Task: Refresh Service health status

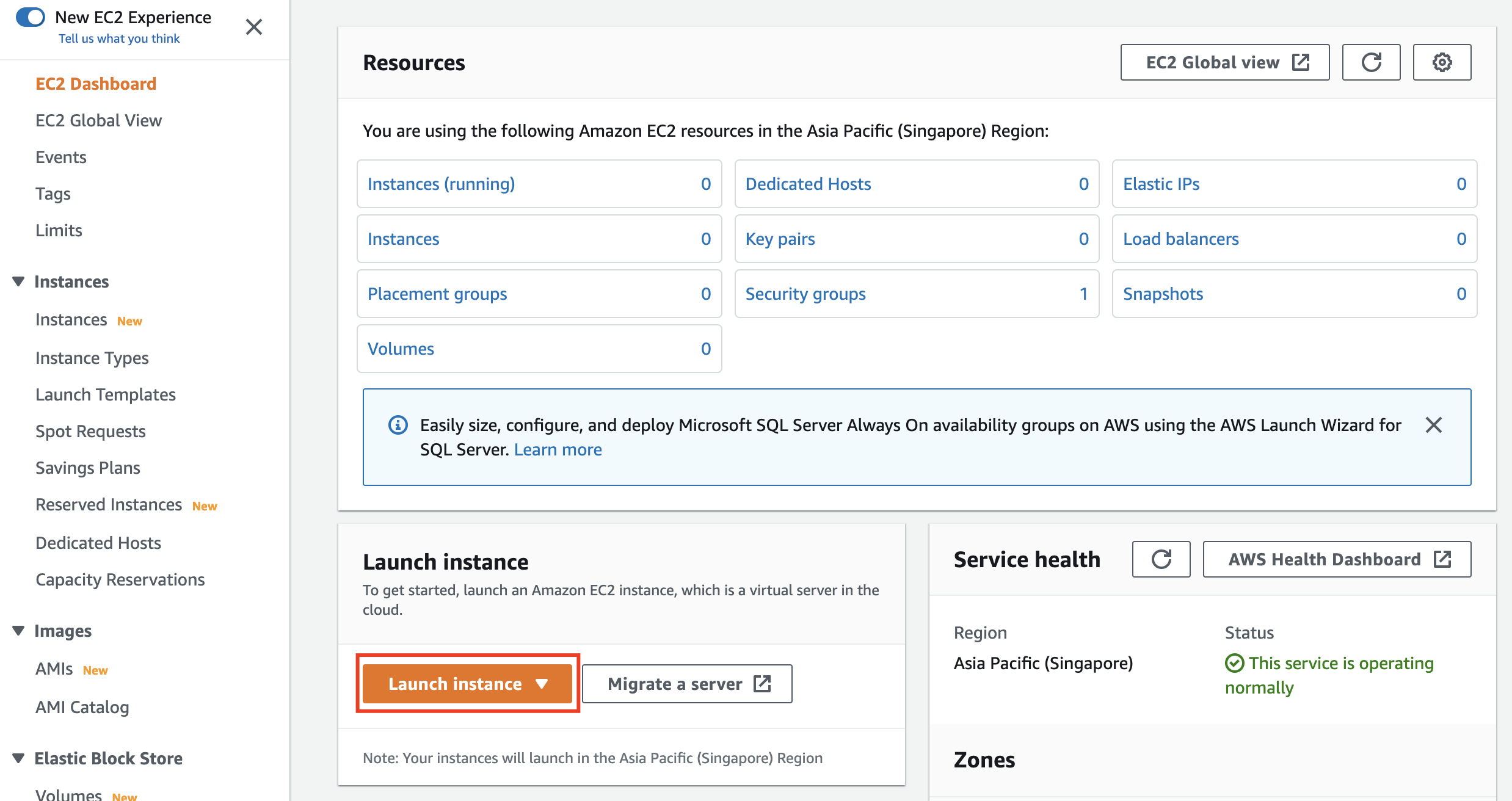Action: point(1161,559)
